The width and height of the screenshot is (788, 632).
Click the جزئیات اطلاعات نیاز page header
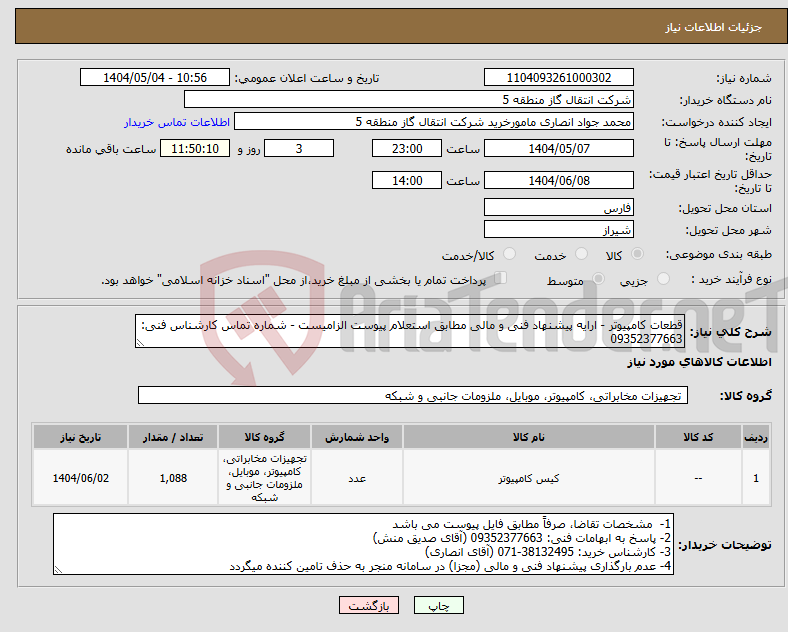tap(714, 27)
